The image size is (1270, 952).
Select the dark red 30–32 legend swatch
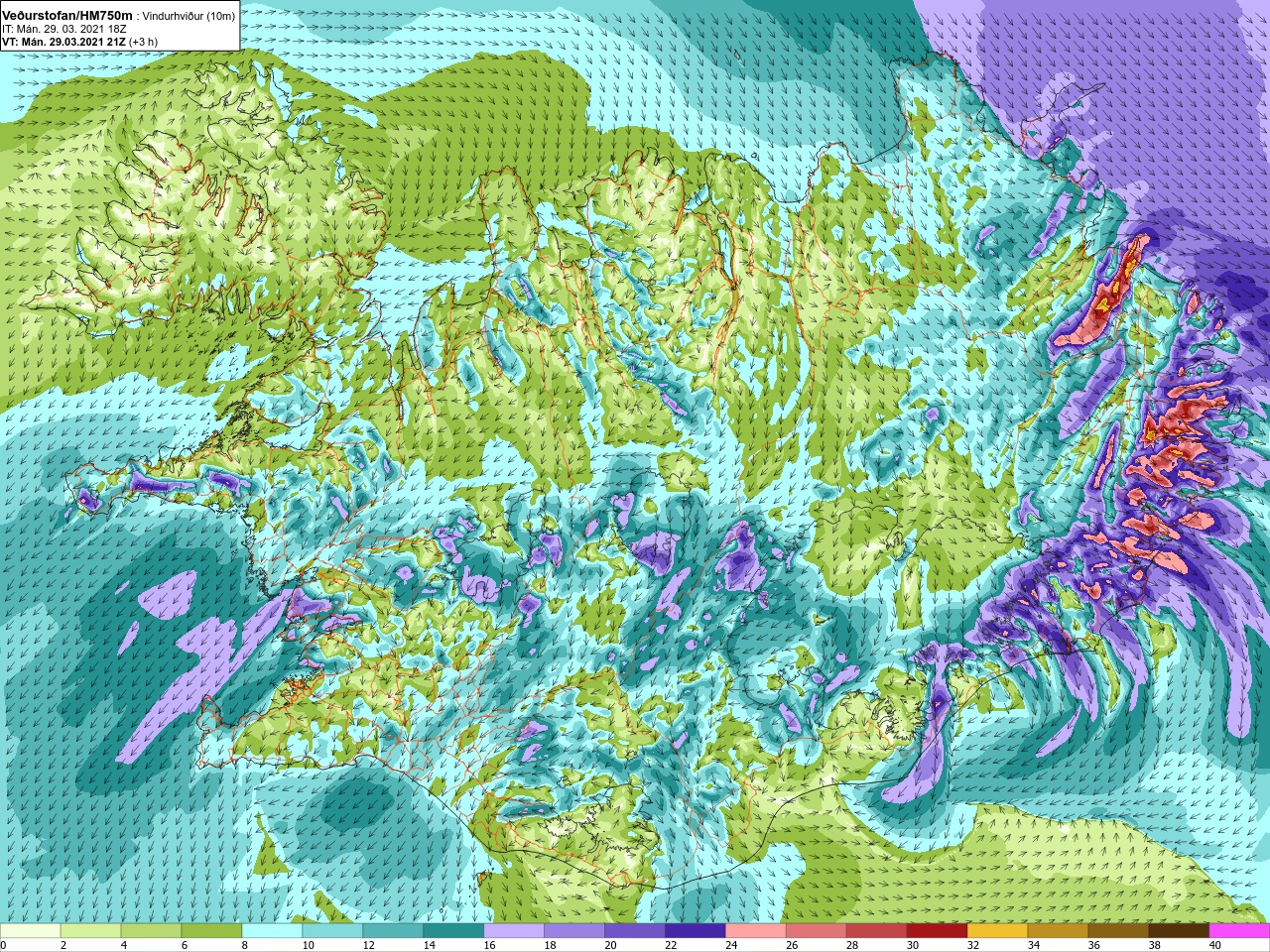938,930
